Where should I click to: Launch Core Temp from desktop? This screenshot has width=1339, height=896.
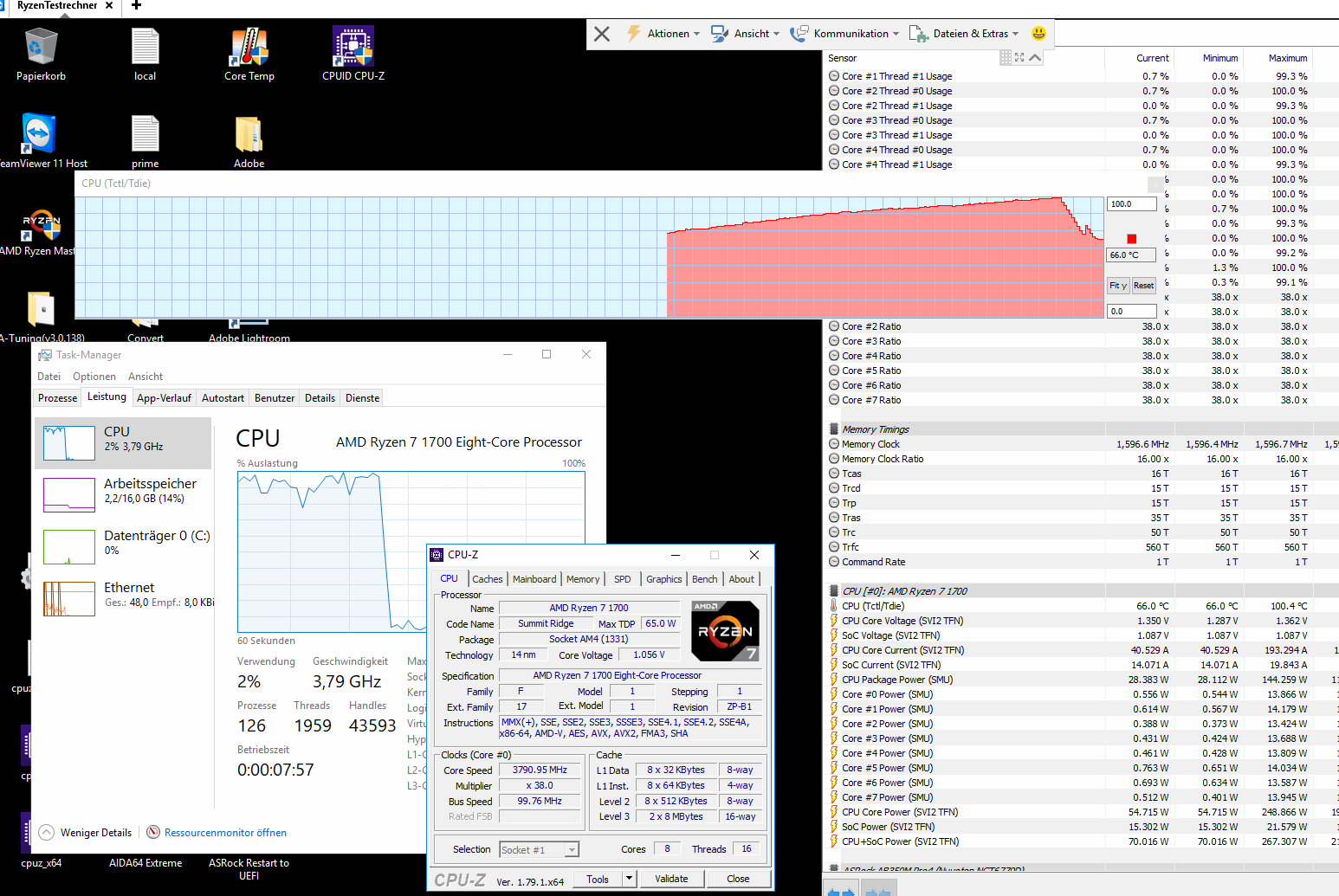coord(249,54)
